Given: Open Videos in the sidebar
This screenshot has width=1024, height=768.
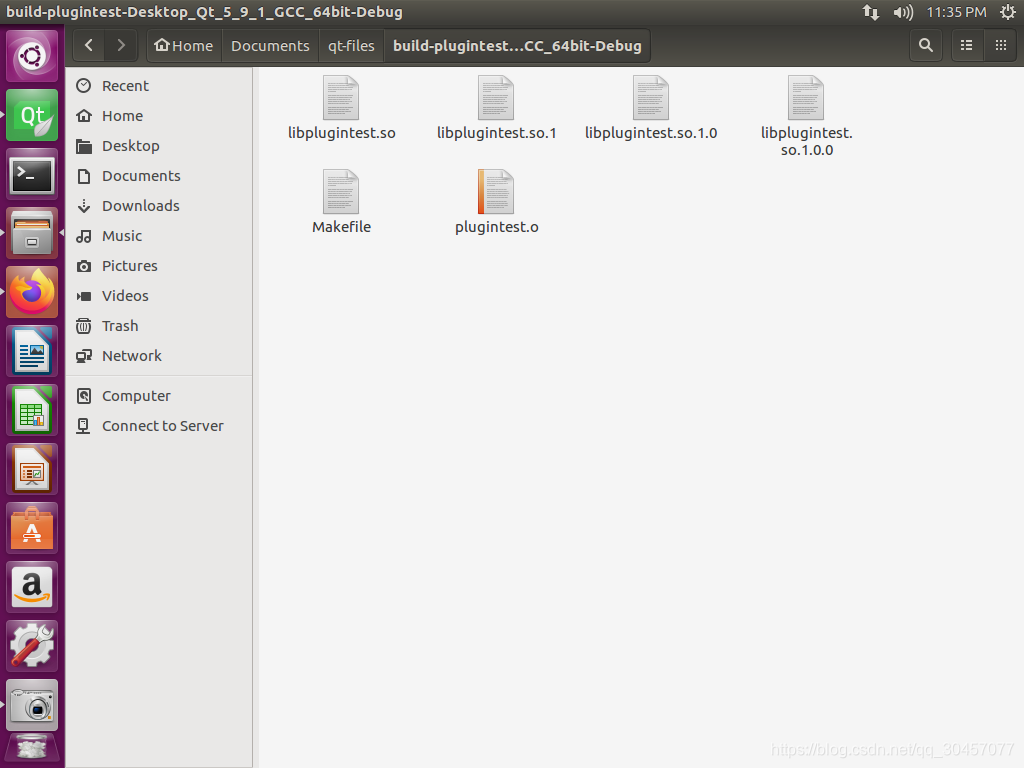Looking at the screenshot, I should 159,296.
